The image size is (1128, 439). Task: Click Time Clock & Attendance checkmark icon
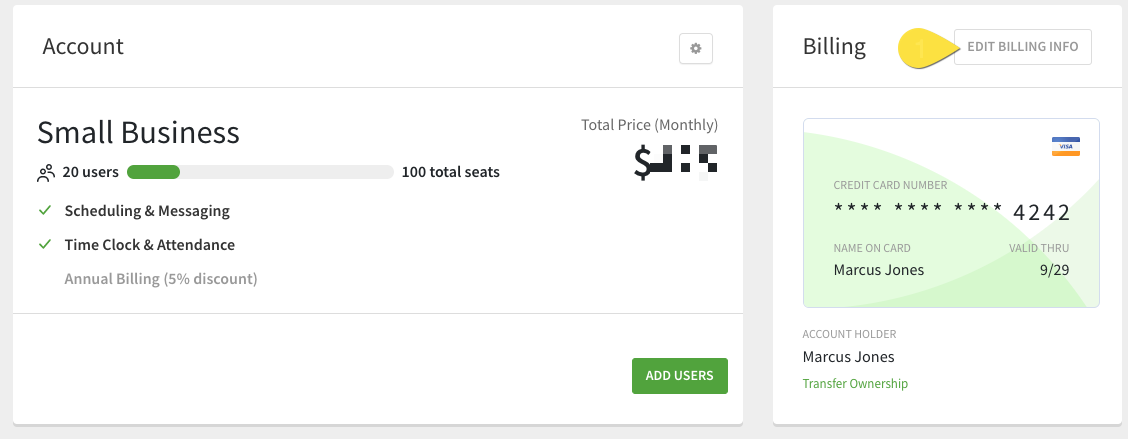click(x=45, y=244)
